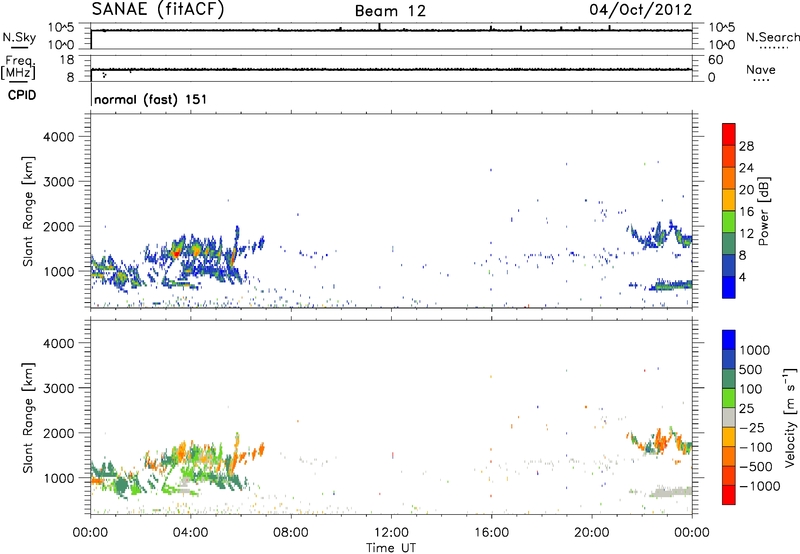Pick the -500 to -1000 orange-red Velocity swatch
Image resolution: width=800 pixels, height=554 pixels.
click(729, 475)
